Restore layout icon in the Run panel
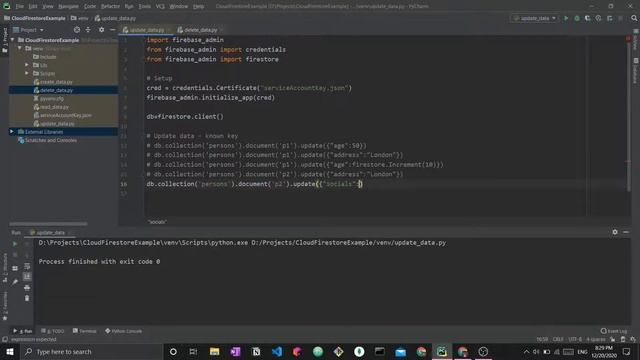This screenshot has width=640, height=360. pos(15,269)
